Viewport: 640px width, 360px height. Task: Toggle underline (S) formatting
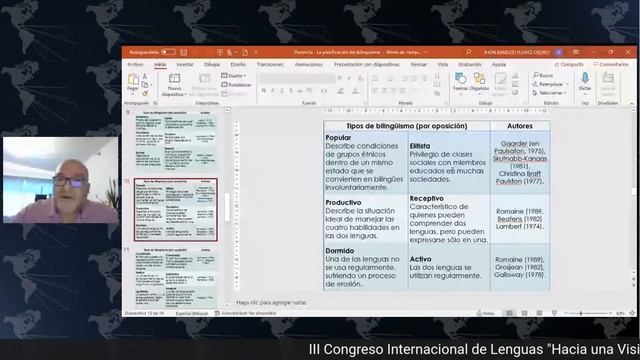tap(282, 91)
